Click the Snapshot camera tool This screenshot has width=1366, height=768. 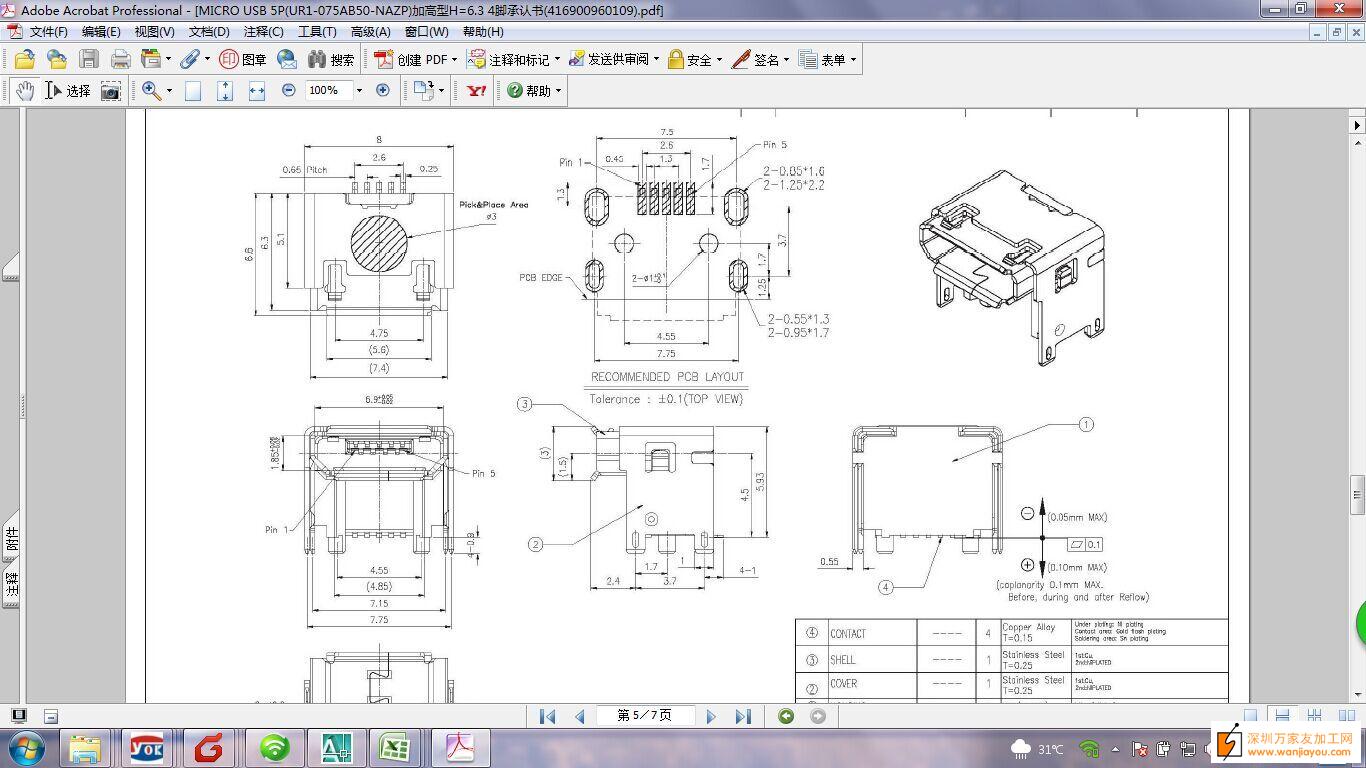111,91
